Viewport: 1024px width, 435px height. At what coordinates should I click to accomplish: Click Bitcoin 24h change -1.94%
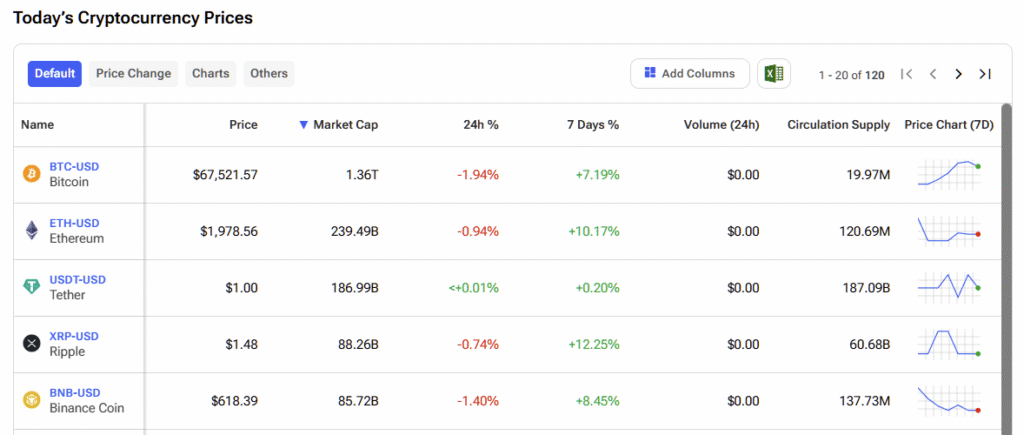(477, 174)
